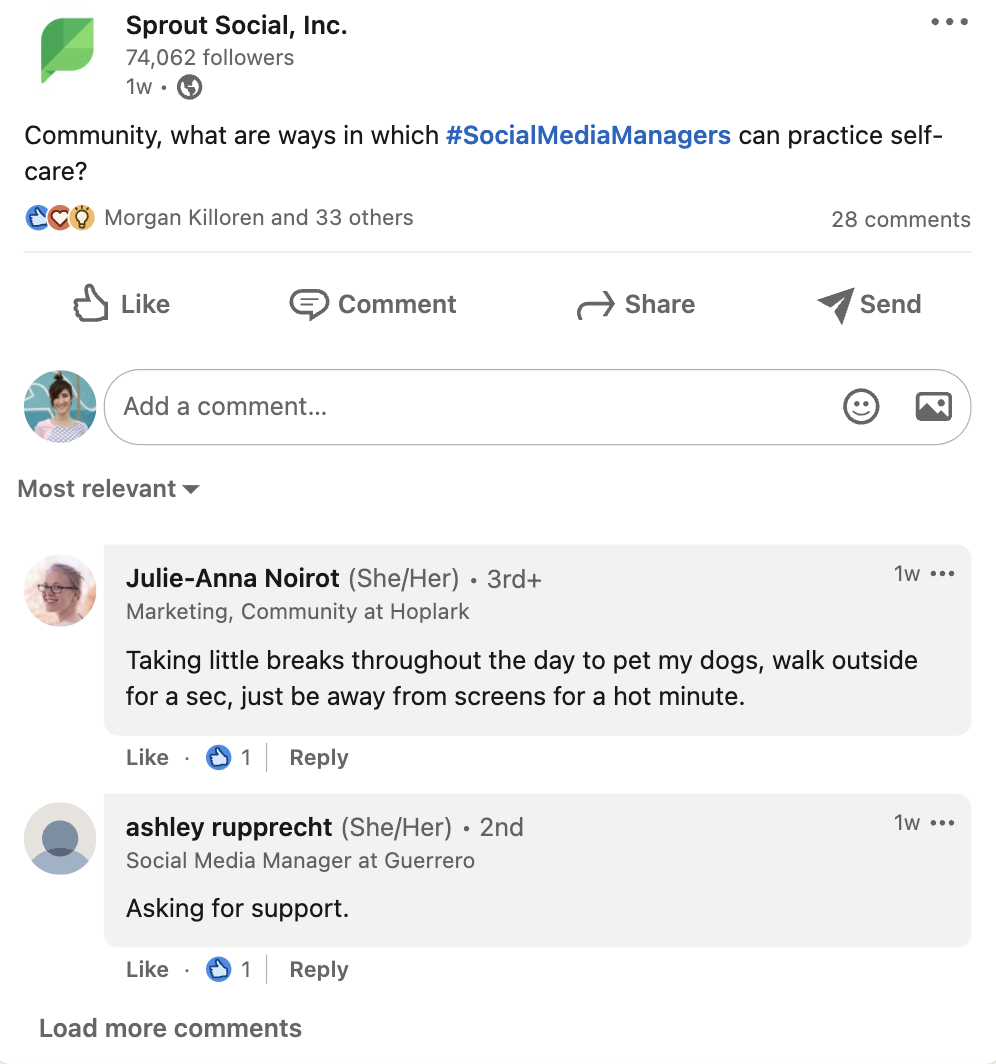Viewport: 996px width, 1064px height.
Task: Click the emoji smiley icon in comment box
Action: pyautogui.click(x=861, y=406)
